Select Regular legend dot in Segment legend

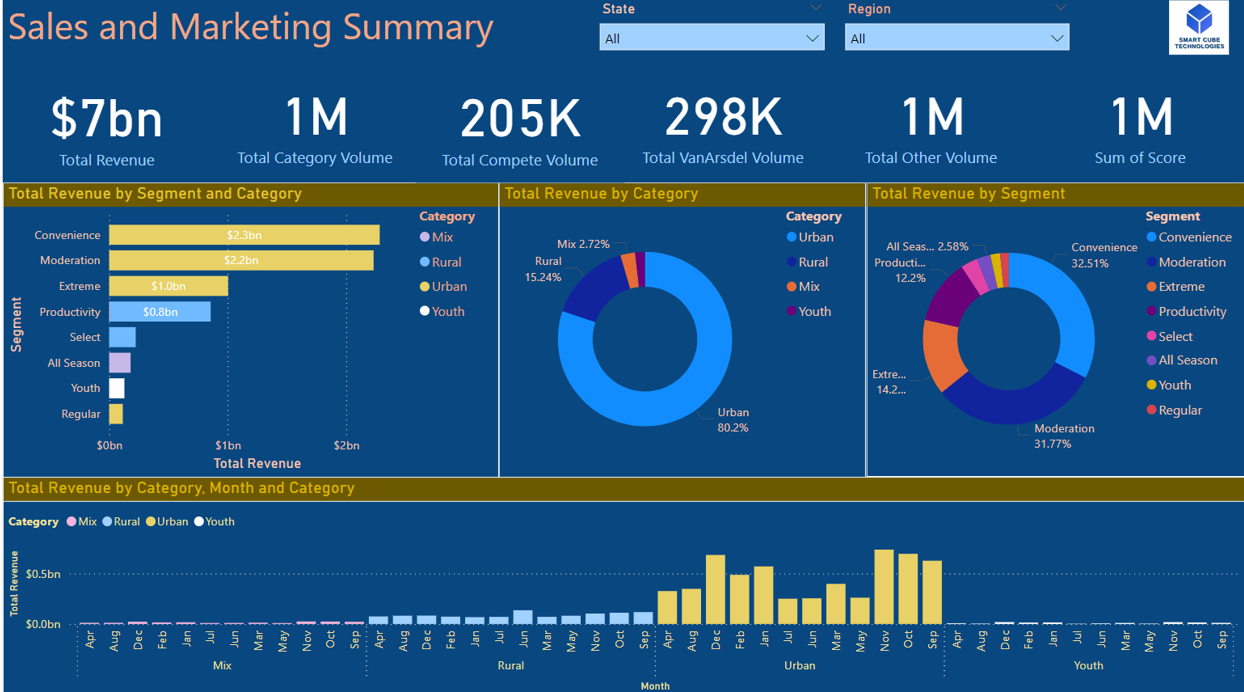coord(1152,410)
